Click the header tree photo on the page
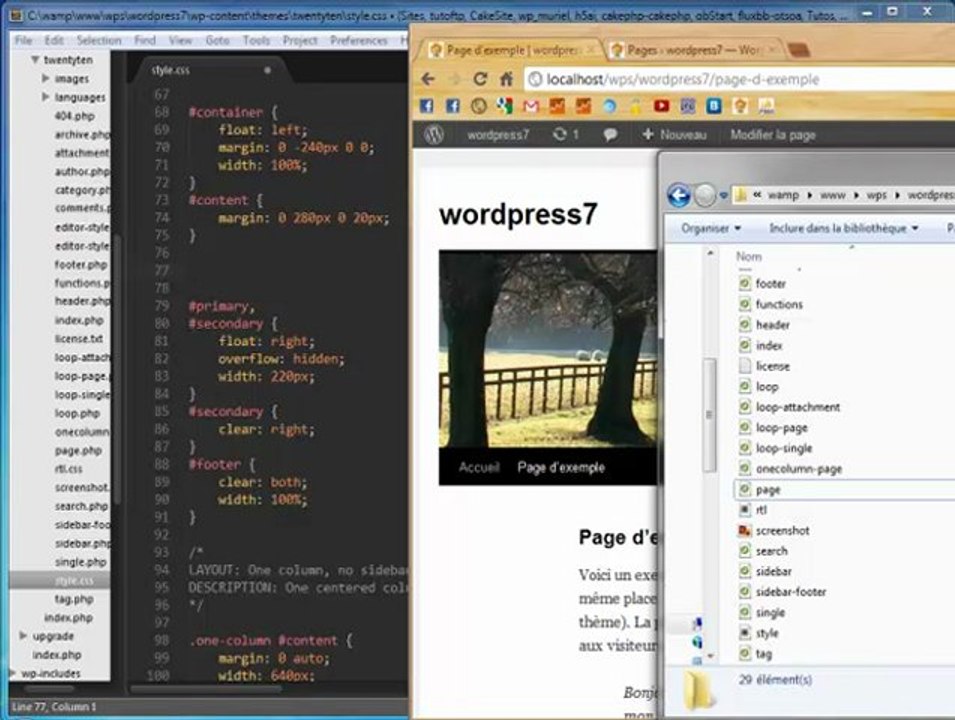This screenshot has width=955, height=720. click(x=548, y=349)
